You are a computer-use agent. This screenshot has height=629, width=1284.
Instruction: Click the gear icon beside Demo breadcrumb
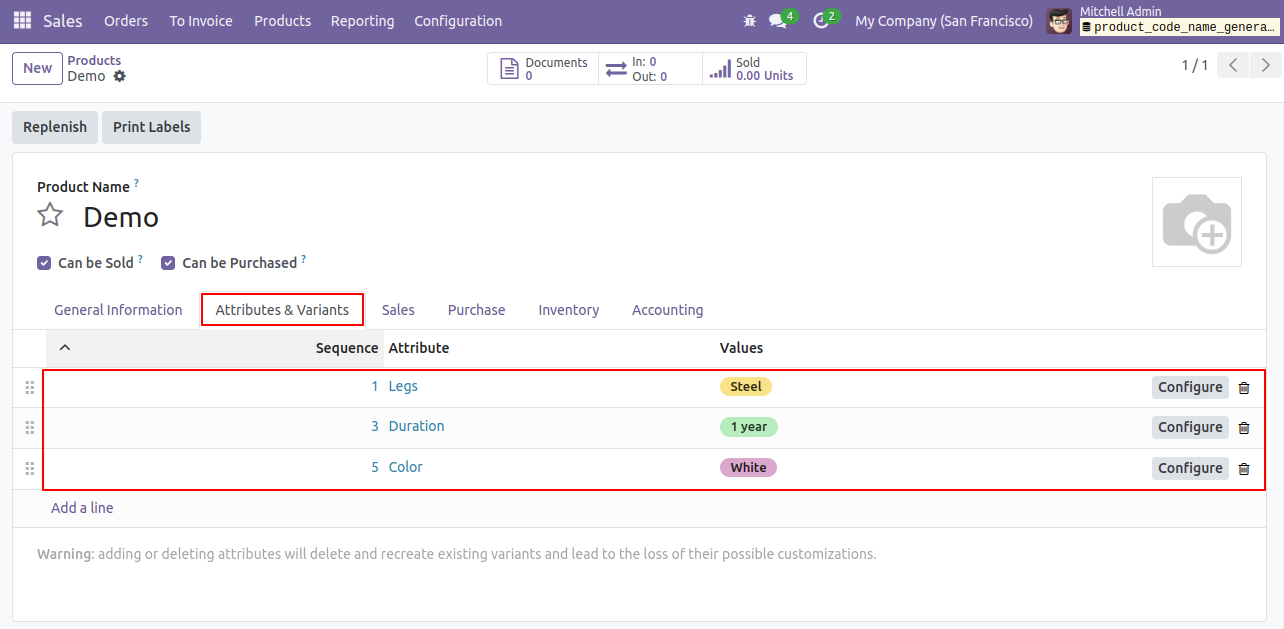pyautogui.click(x=120, y=76)
